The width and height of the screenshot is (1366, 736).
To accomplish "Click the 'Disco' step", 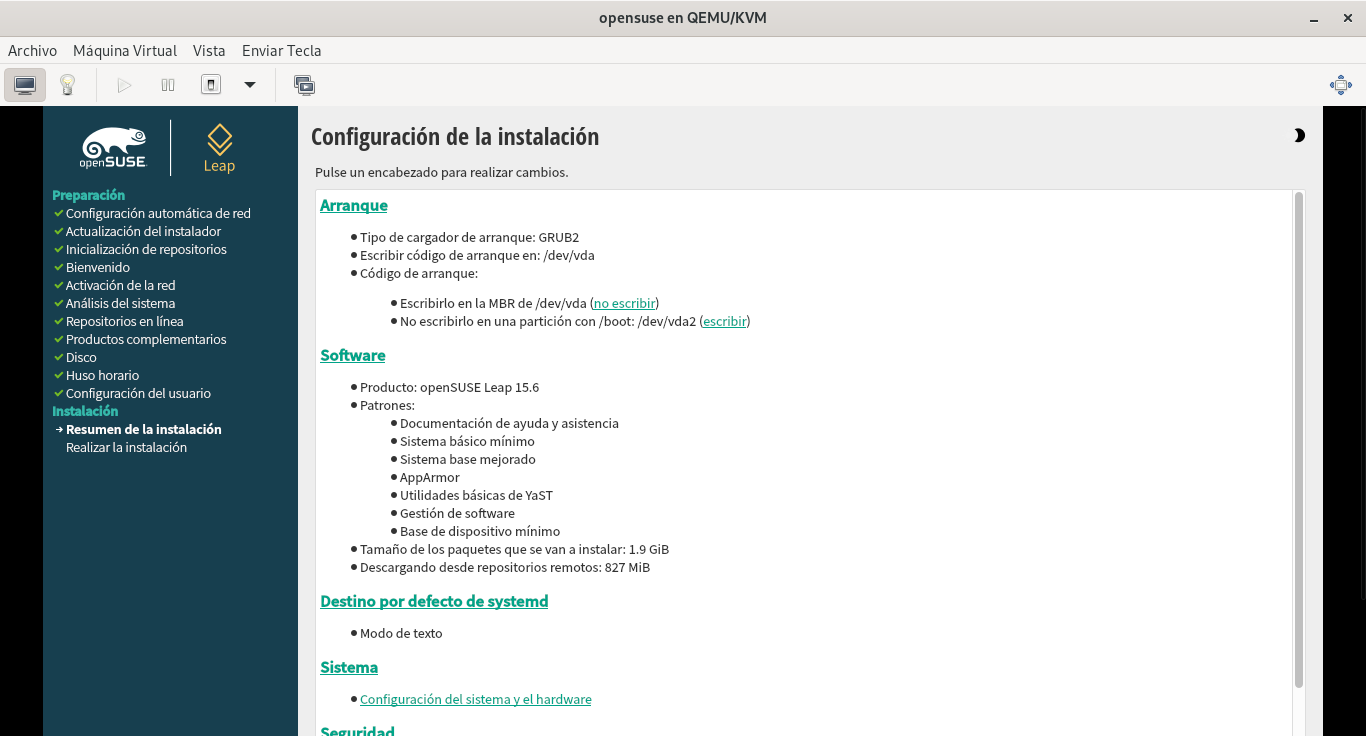I will pyautogui.click(x=81, y=357).
